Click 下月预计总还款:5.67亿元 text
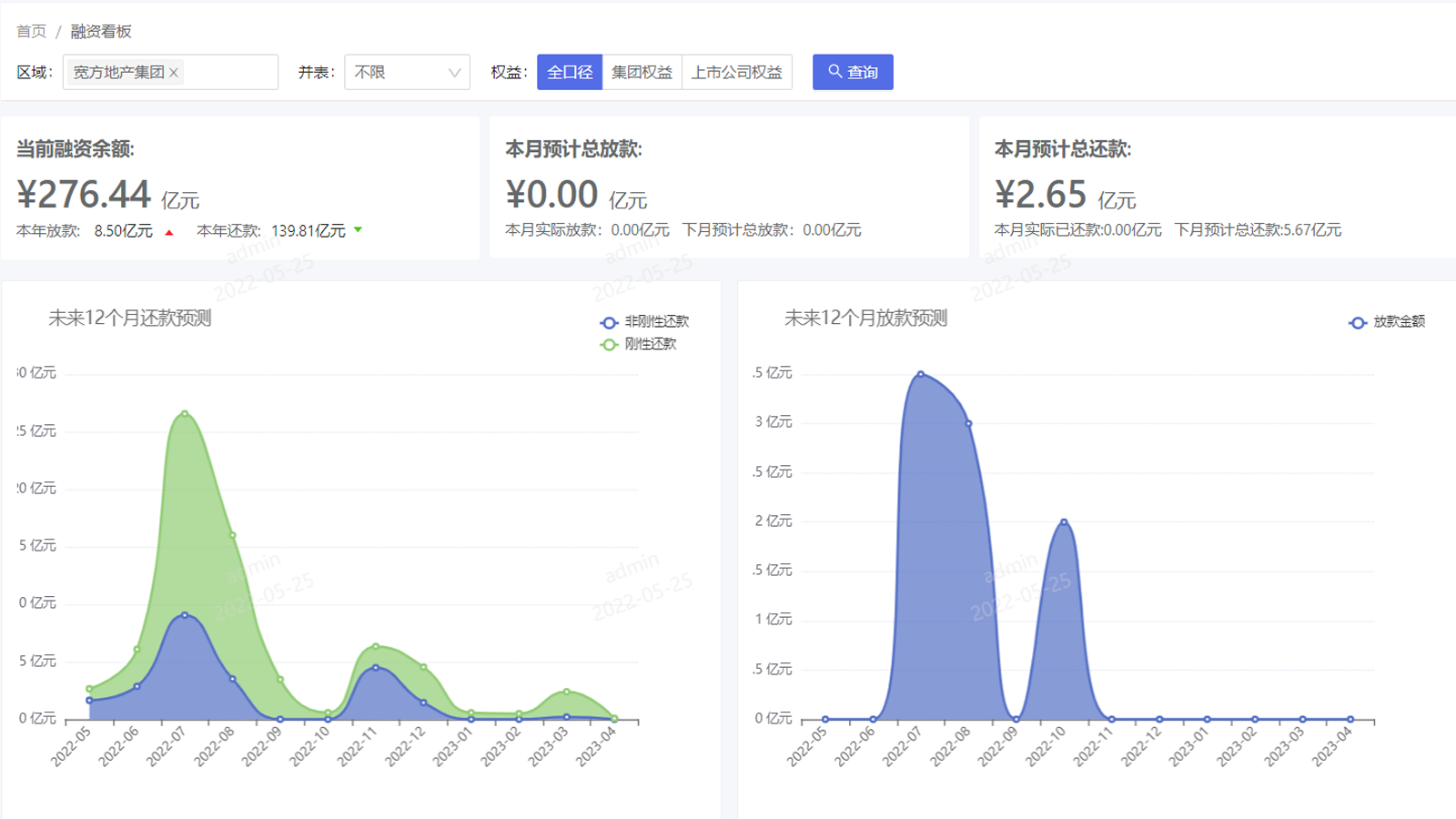 point(1258,230)
